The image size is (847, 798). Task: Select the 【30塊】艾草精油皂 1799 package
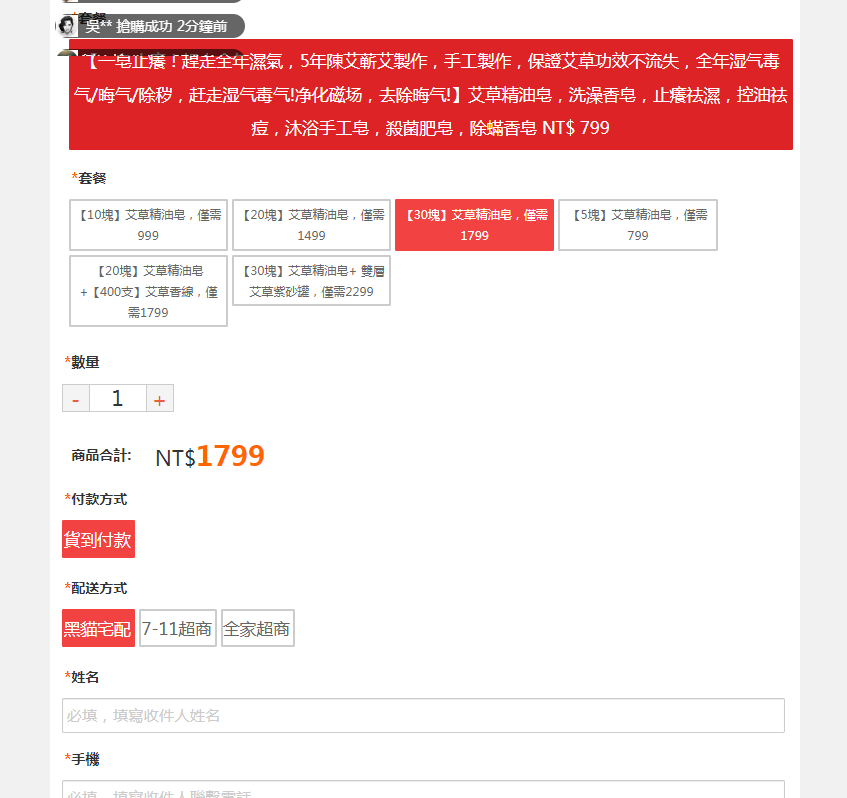click(x=474, y=225)
